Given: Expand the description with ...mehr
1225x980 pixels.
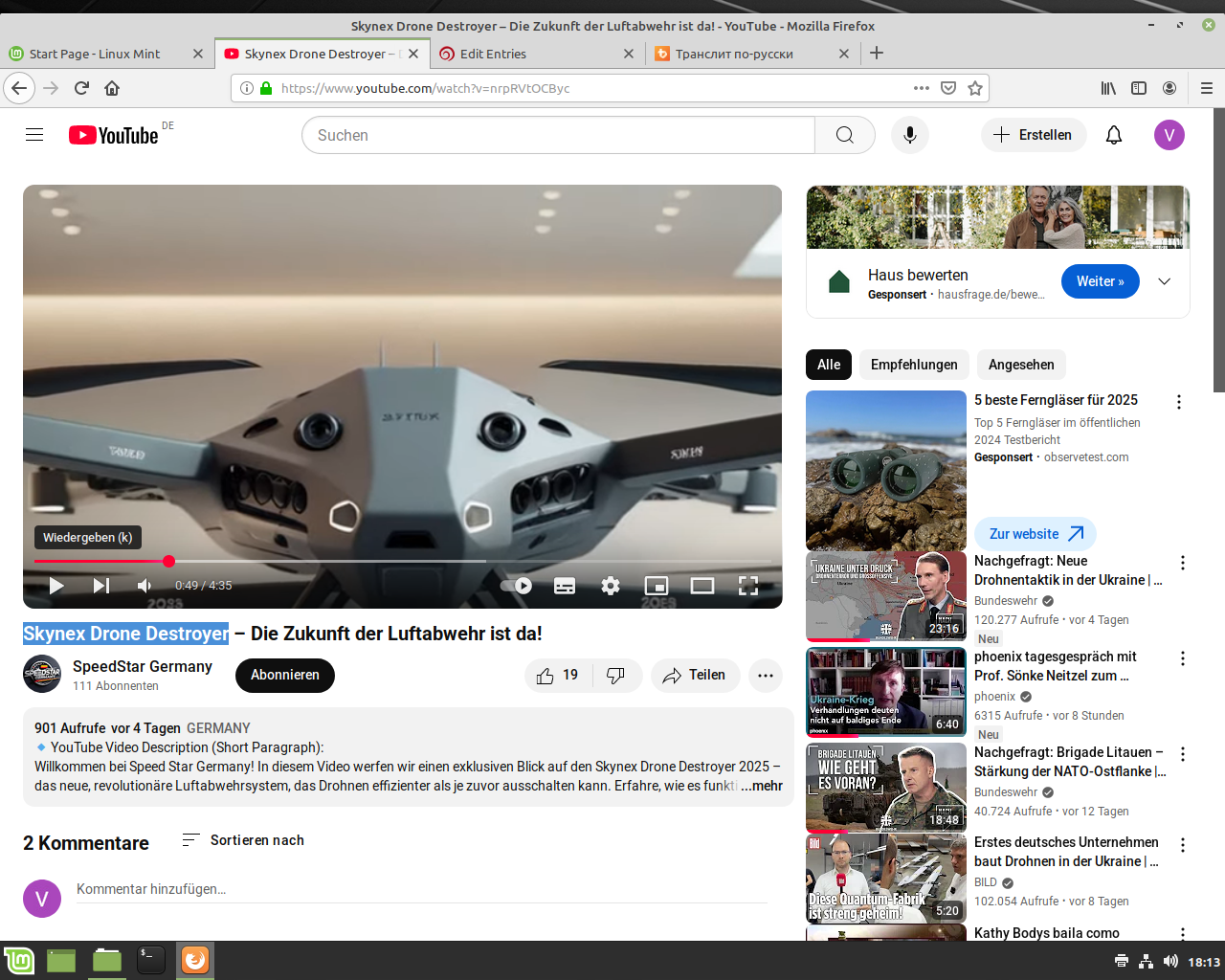Looking at the screenshot, I should [x=762, y=786].
